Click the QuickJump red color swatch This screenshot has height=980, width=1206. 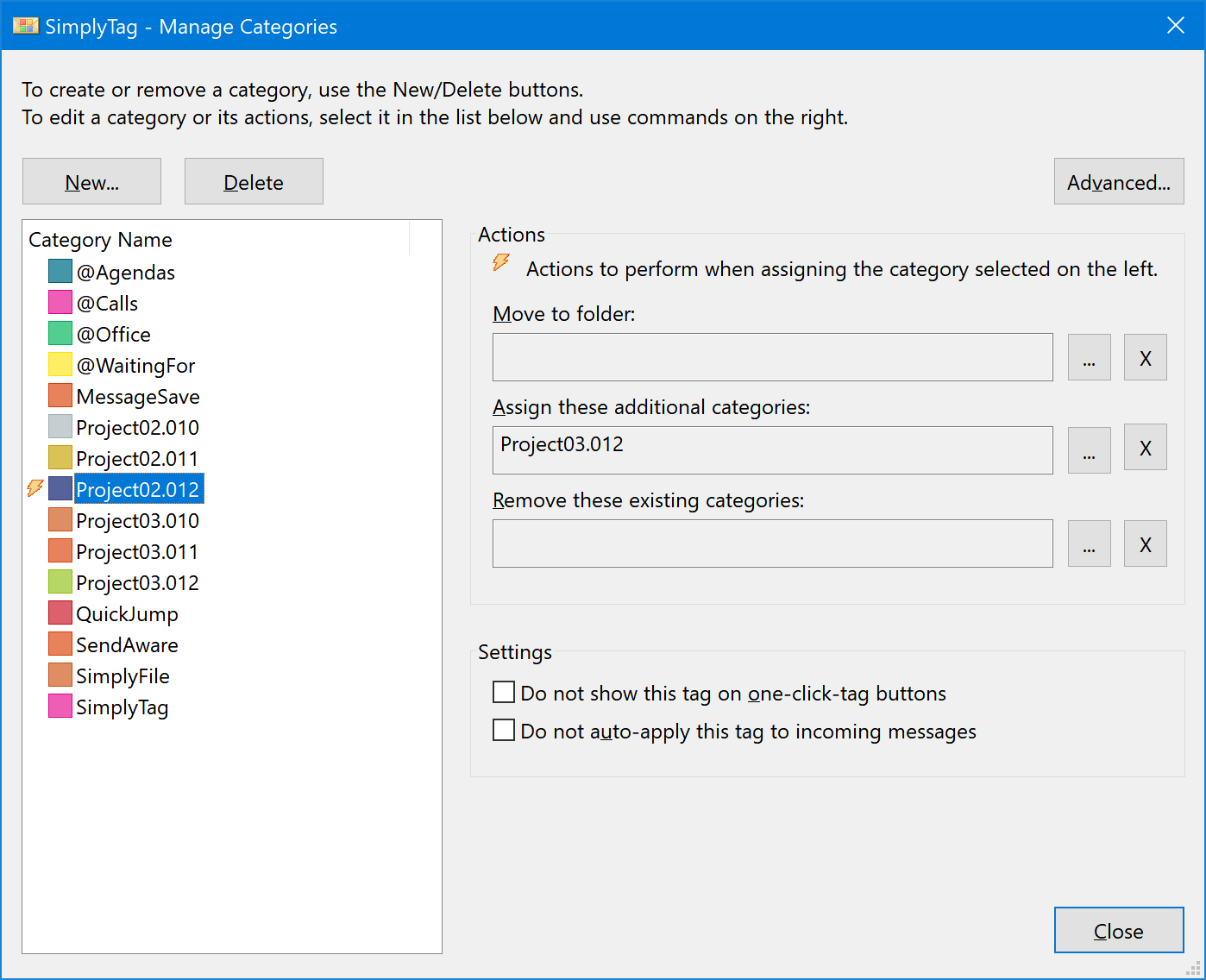pos(60,612)
